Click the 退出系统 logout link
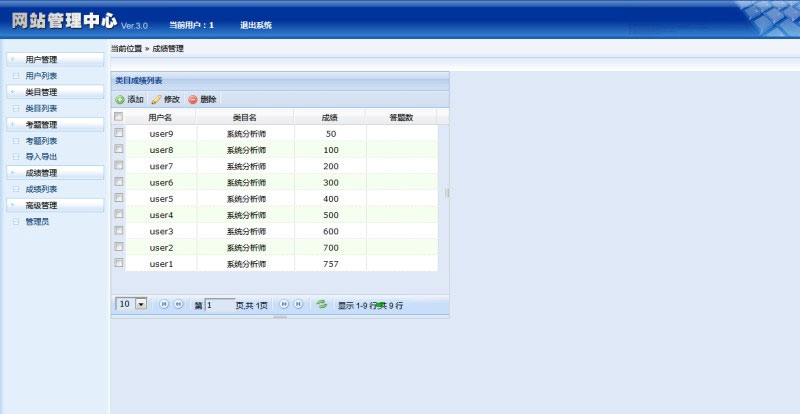The width and height of the screenshot is (800, 414). 256,25
